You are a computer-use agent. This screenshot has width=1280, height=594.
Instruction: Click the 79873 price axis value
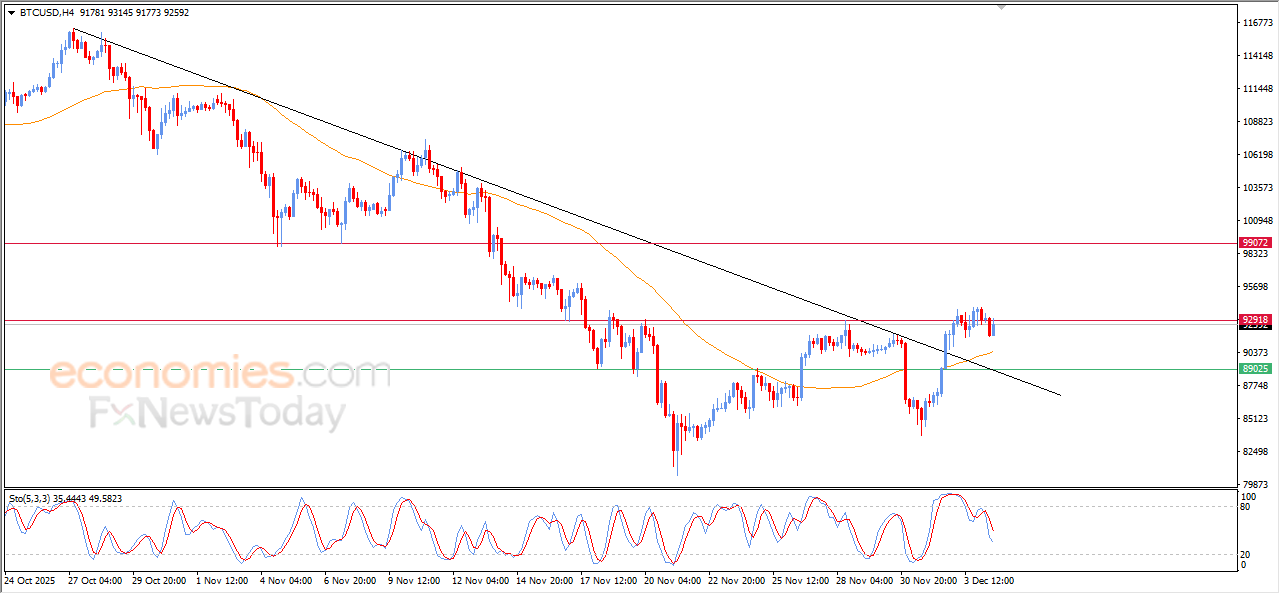point(1256,485)
